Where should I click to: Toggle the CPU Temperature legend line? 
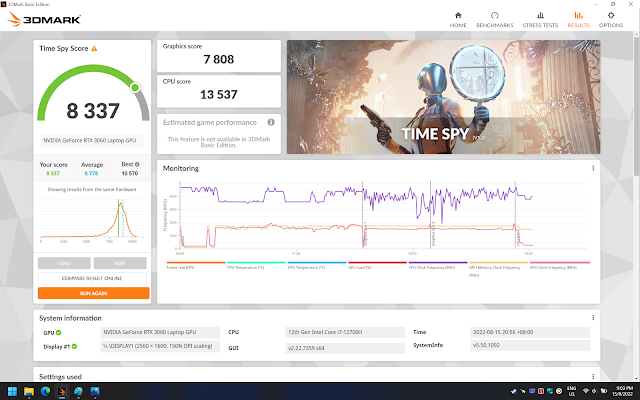coord(256,265)
